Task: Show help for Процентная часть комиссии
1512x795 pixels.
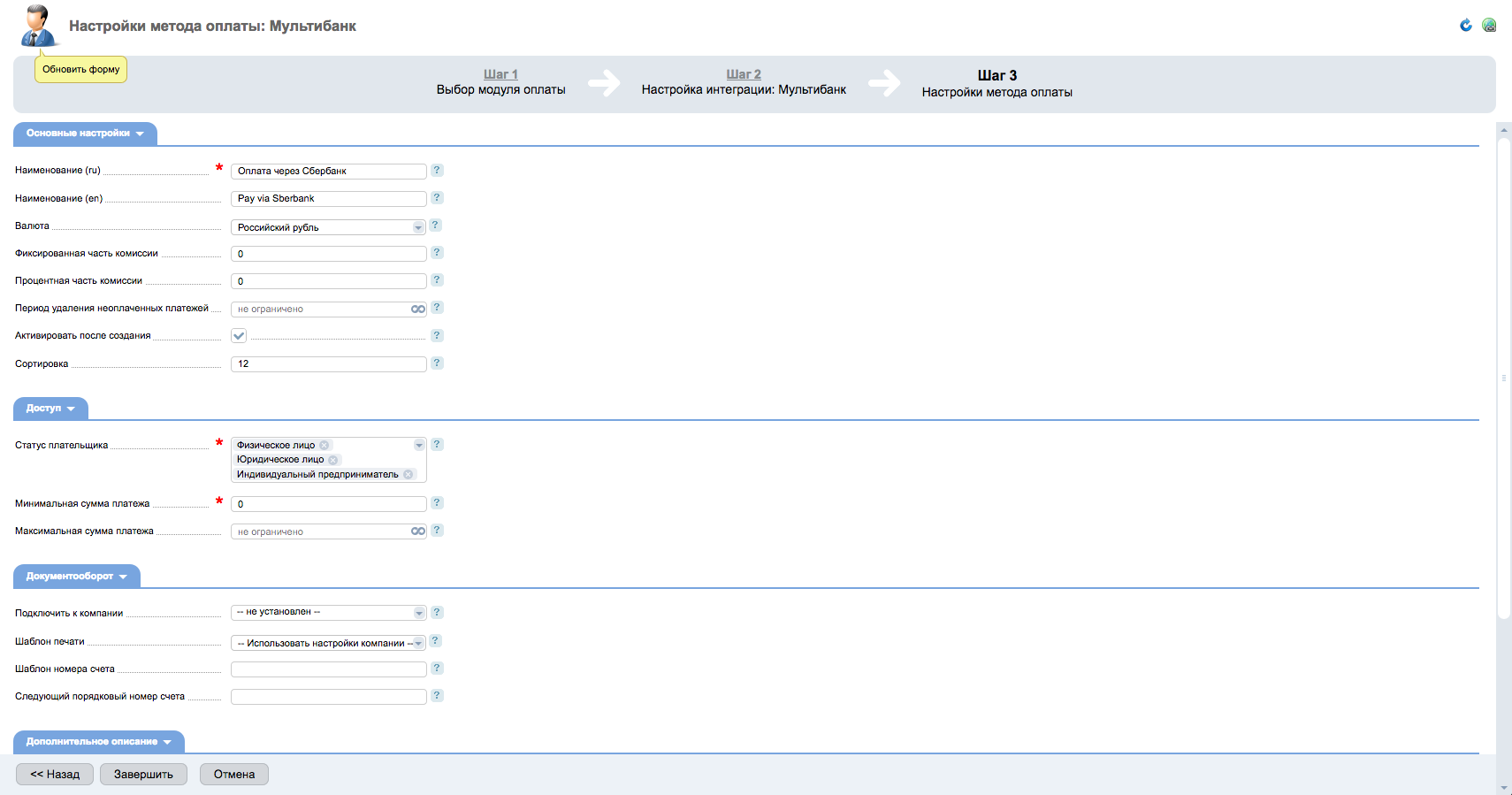Action: [x=437, y=279]
